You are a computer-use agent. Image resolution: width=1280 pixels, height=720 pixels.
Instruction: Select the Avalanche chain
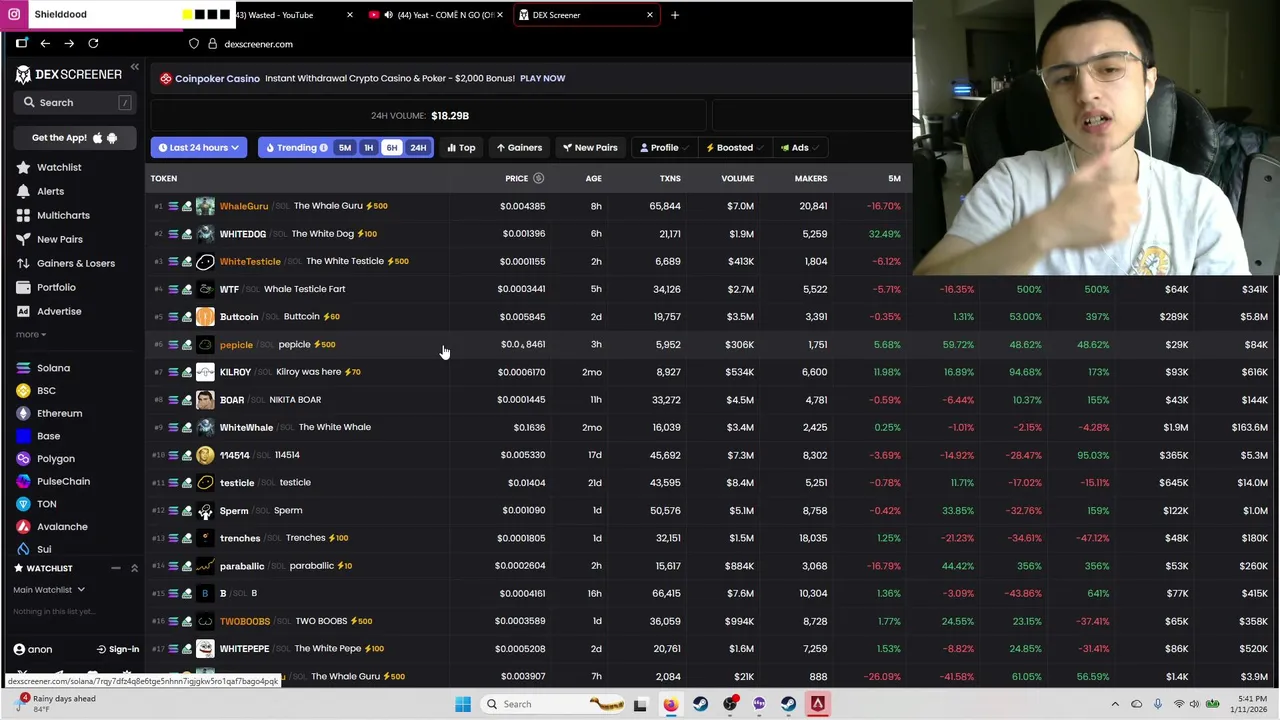(62, 526)
